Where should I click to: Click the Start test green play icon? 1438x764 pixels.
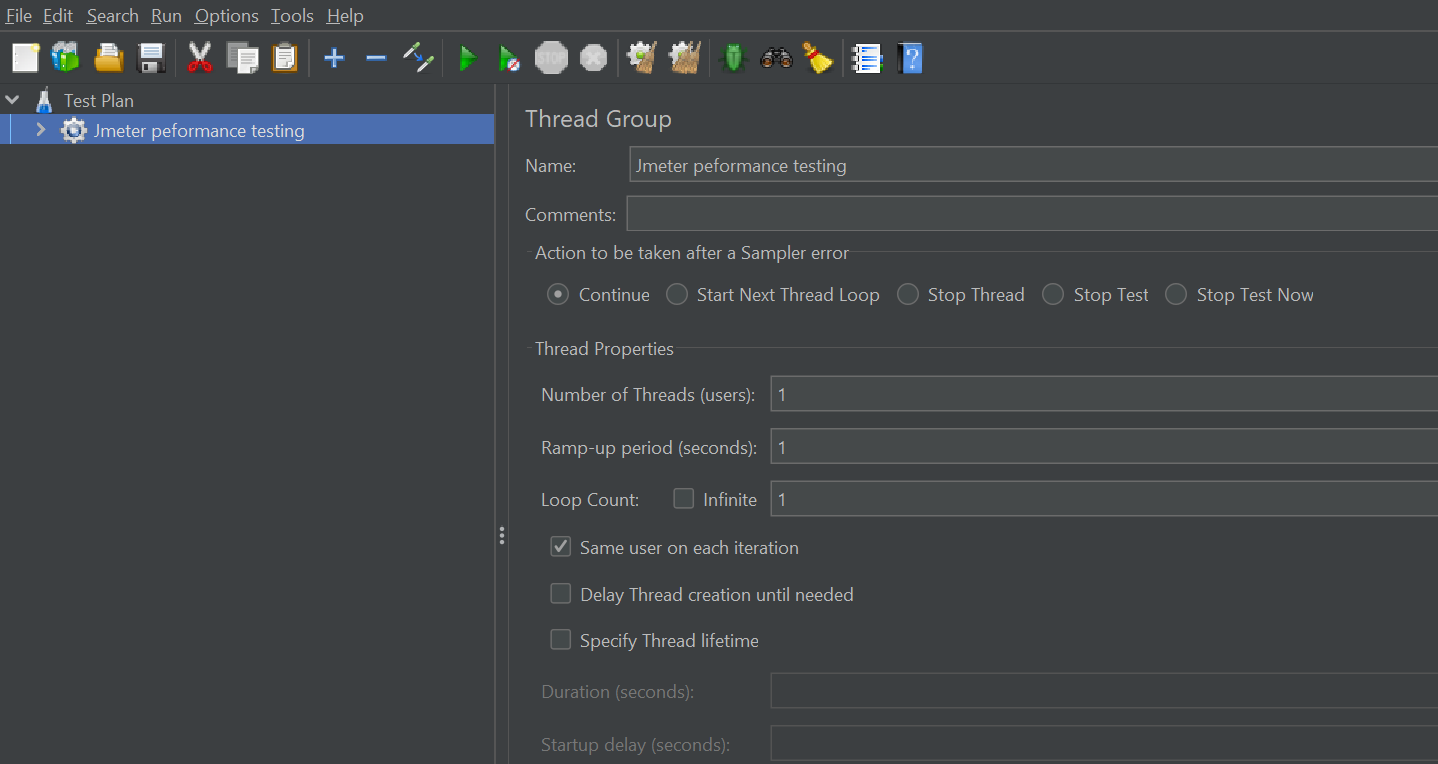[x=467, y=59]
